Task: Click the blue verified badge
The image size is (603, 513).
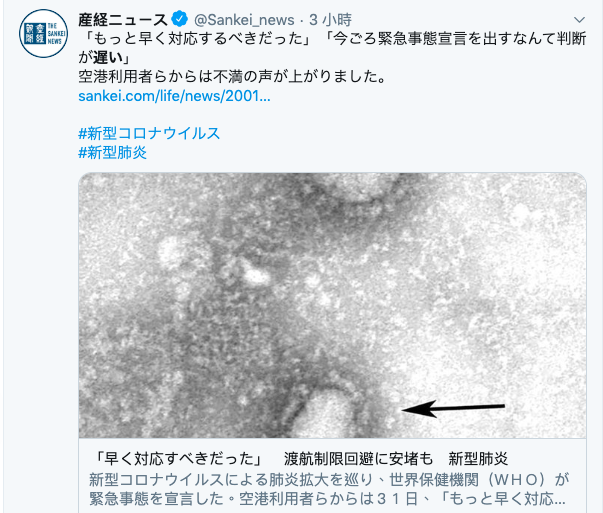Action: tap(180, 19)
